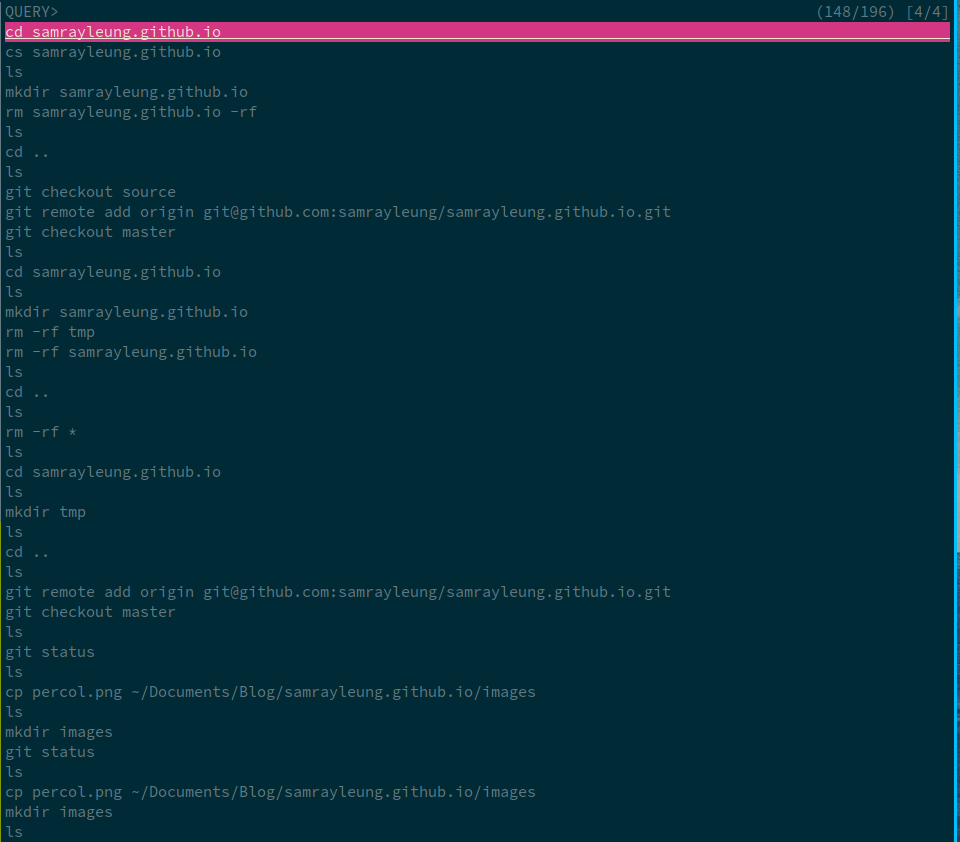Select the upper git status entry
The height and width of the screenshot is (842, 960).
click(x=50, y=652)
